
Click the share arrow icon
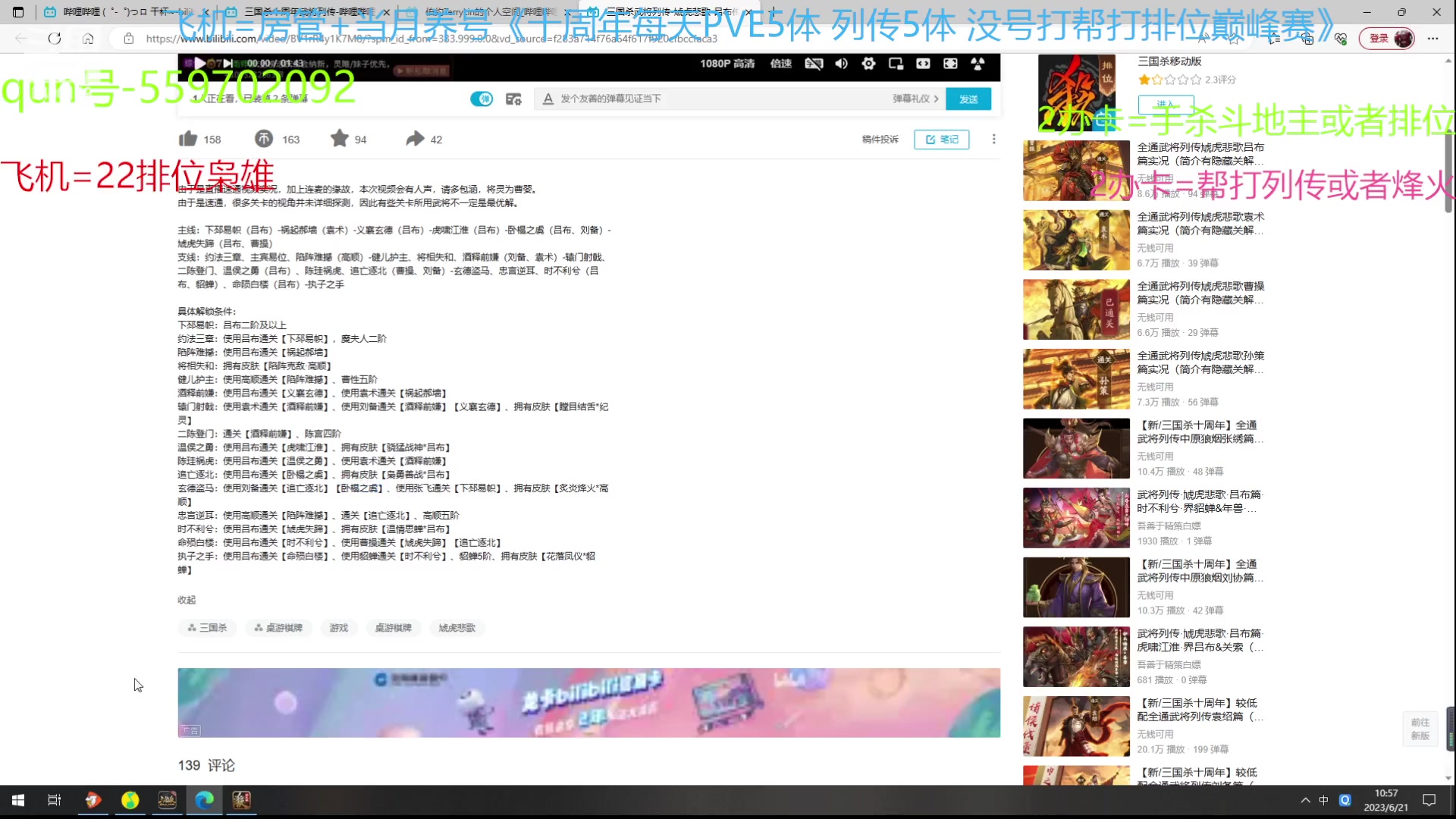click(415, 139)
